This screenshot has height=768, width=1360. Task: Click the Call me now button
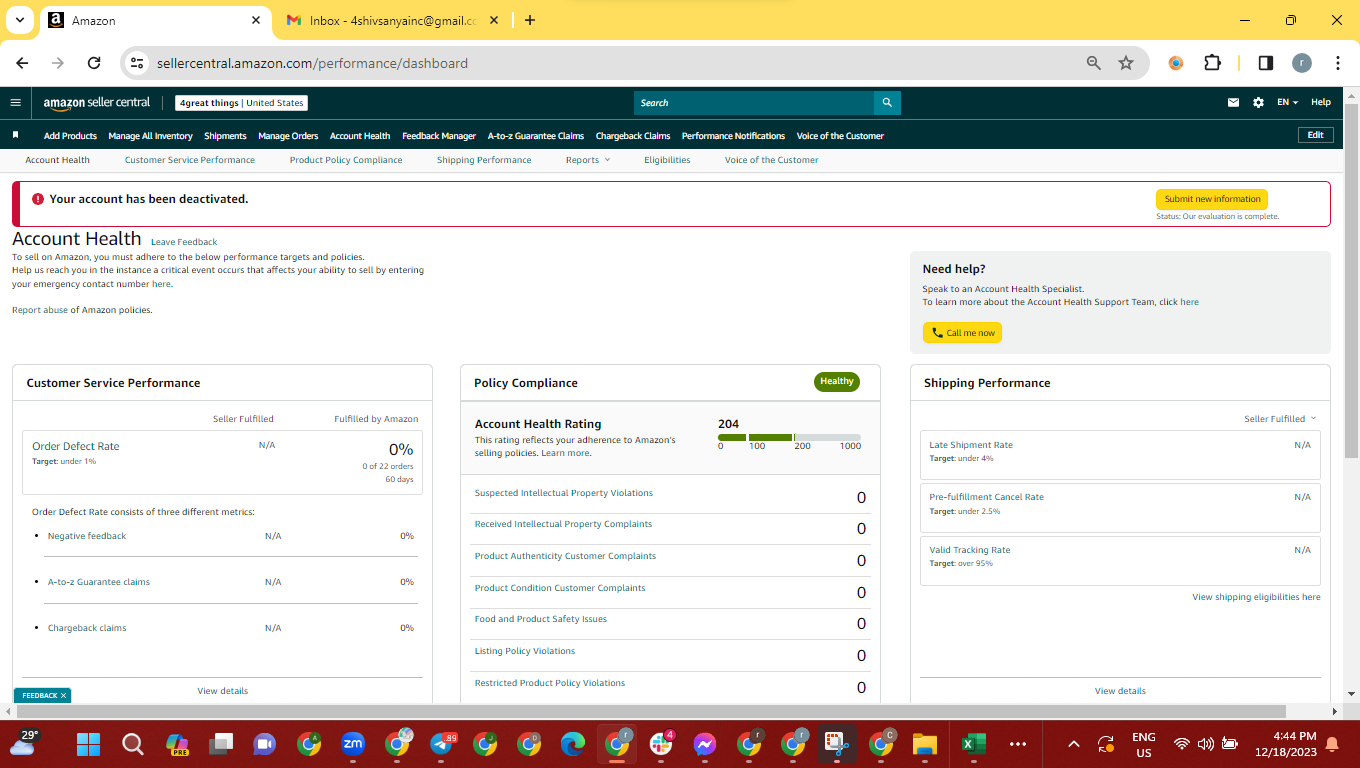(962, 333)
